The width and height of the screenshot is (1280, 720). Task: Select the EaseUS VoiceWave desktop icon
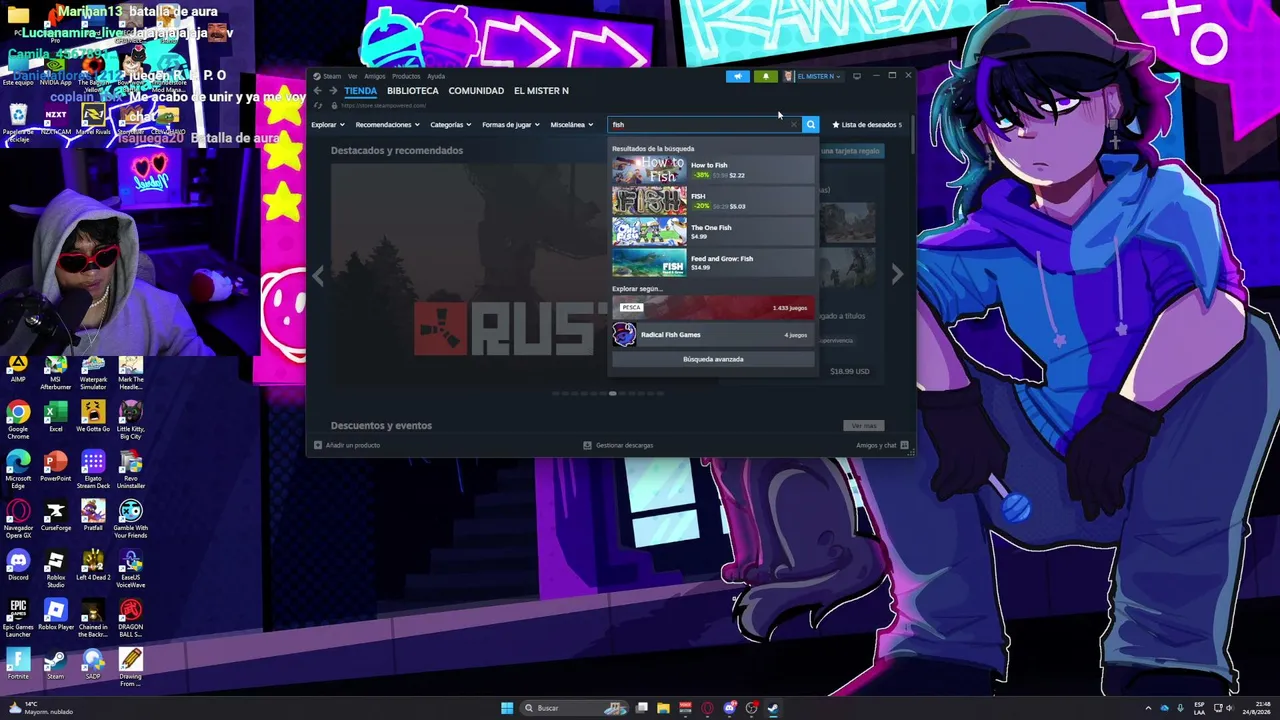click(x=131, y=570)
